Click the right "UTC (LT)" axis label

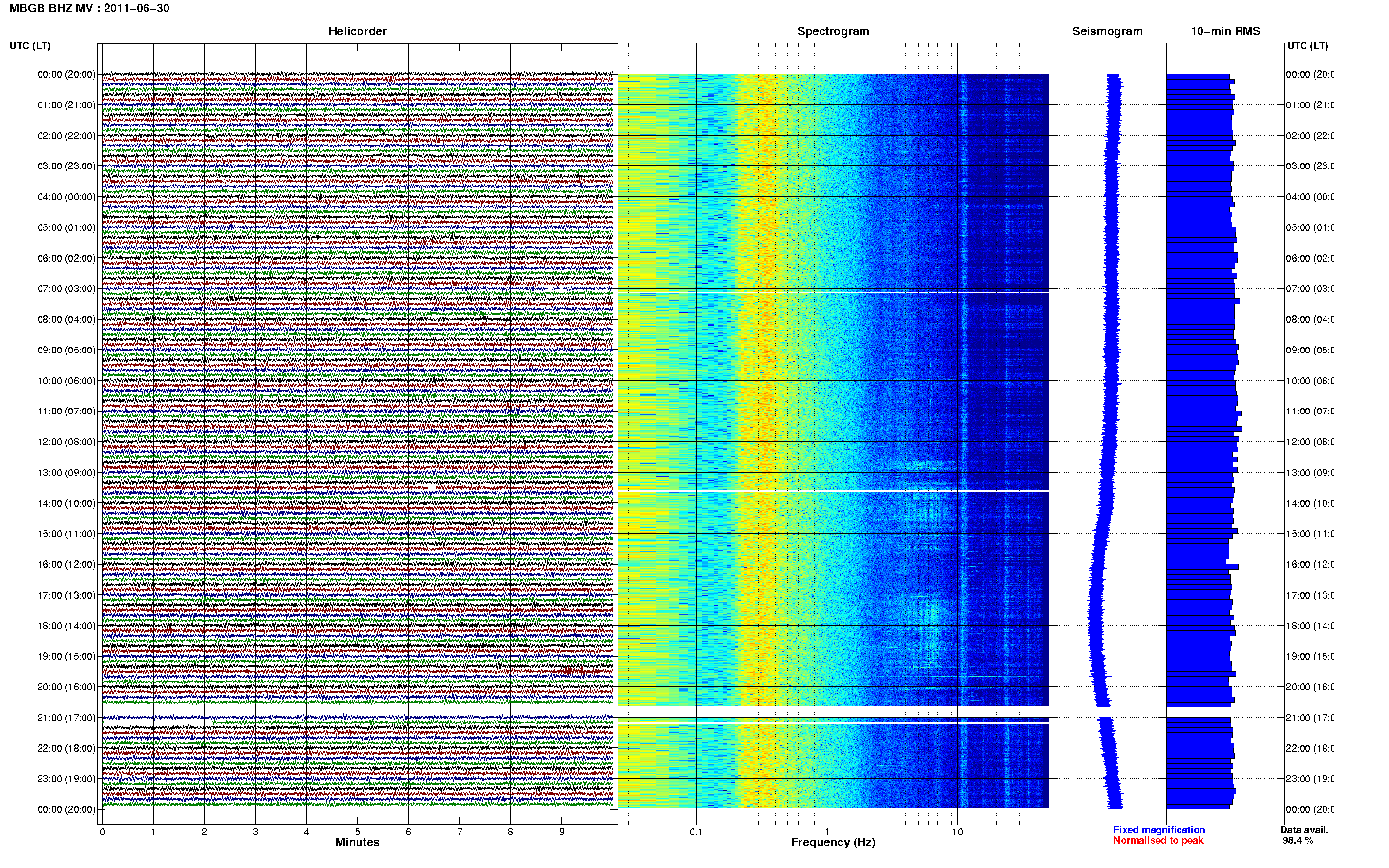[1307, 46]
